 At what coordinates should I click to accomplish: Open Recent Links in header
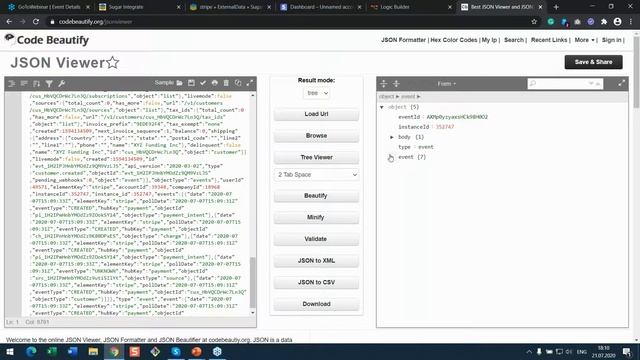pos(549,40)
